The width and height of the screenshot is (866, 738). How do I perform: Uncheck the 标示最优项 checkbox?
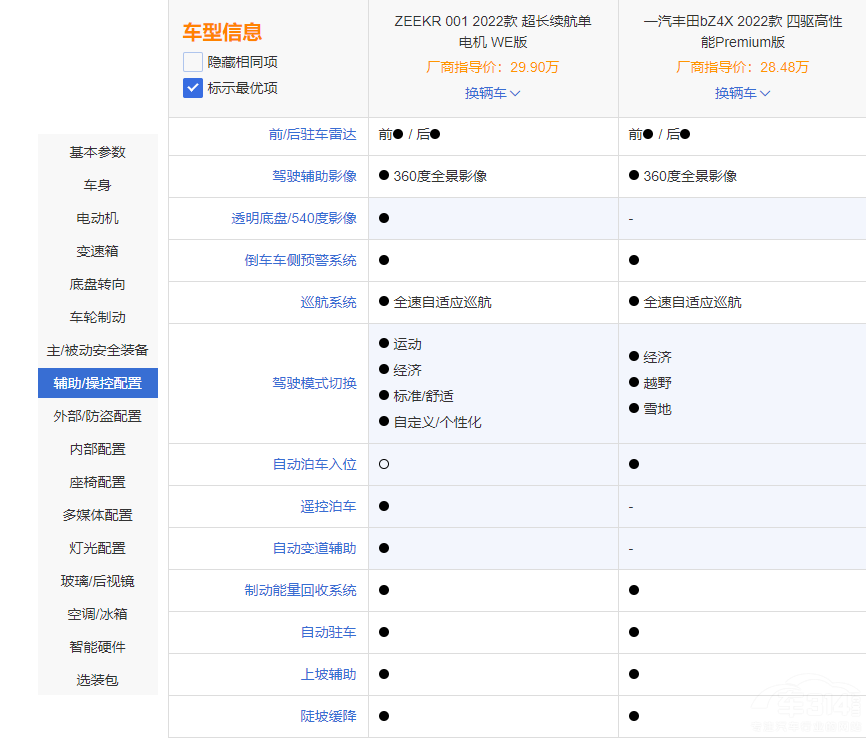click(193, 88)
